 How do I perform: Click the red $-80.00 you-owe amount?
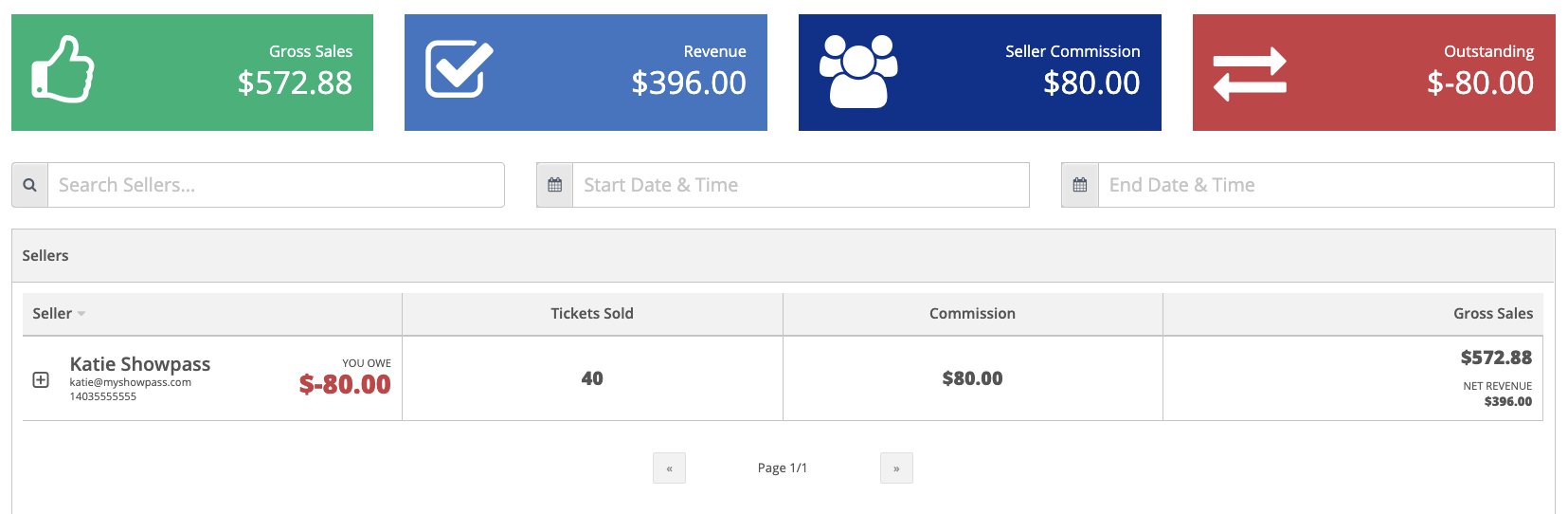[x=345, y=384]
